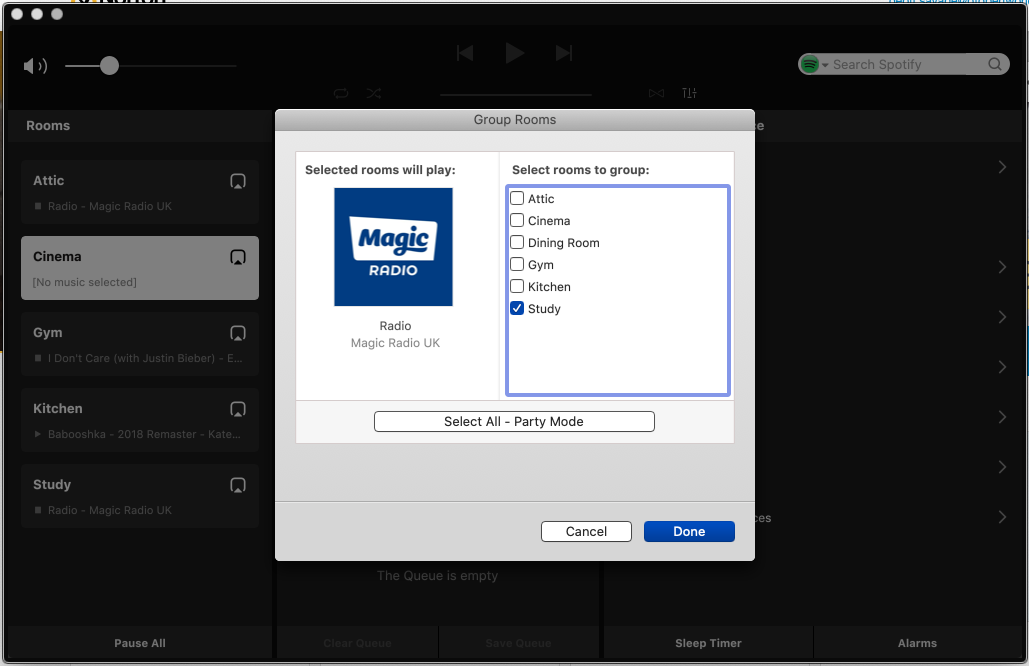Check the Cinema checkbox

coord(517,220)
